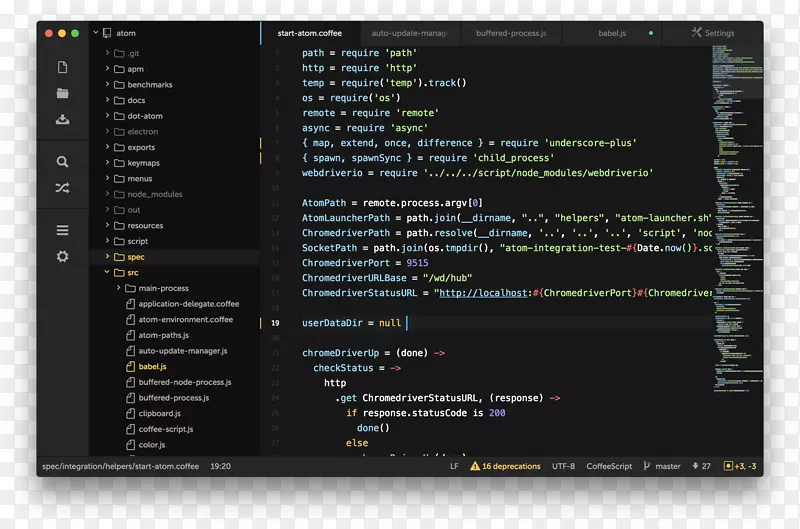This screenshot has height=529, width=800.
Task: Click the clipboard.js file icon
Action: click(131, 413)
